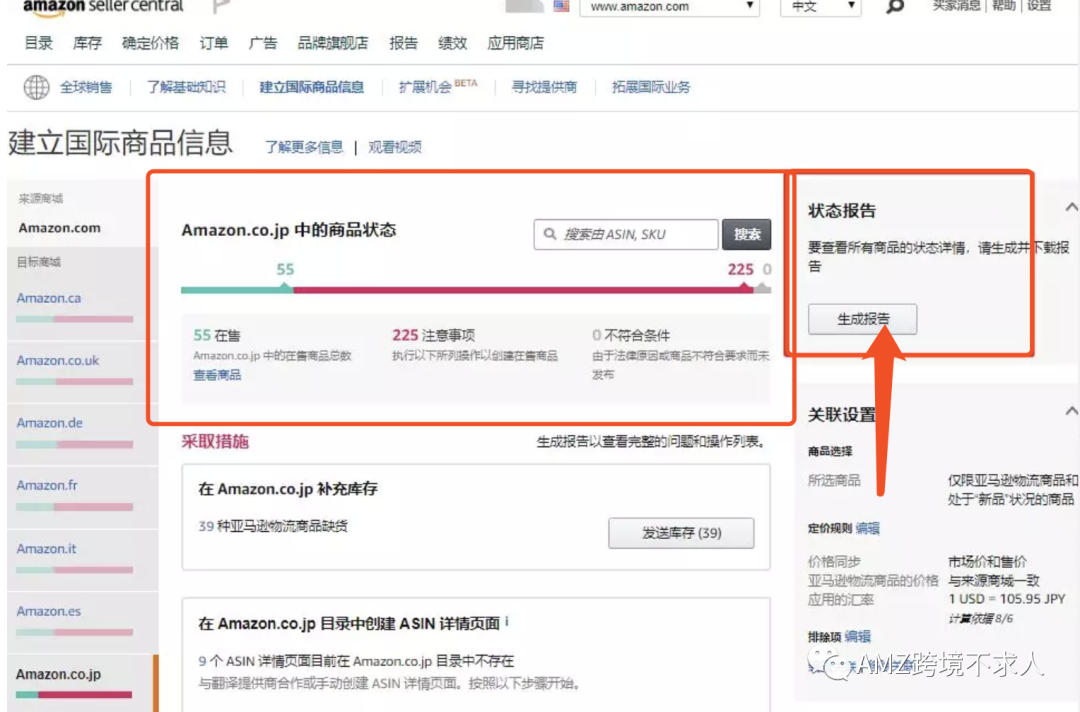
Task: Go to the 寻找提供商 tab
Action: (544, 87)
